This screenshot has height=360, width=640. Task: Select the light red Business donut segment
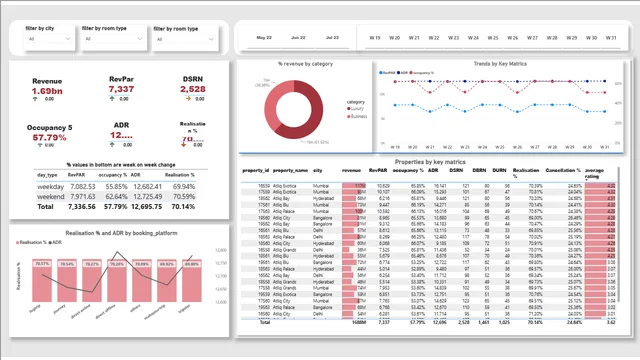click(x=273, y=104)
